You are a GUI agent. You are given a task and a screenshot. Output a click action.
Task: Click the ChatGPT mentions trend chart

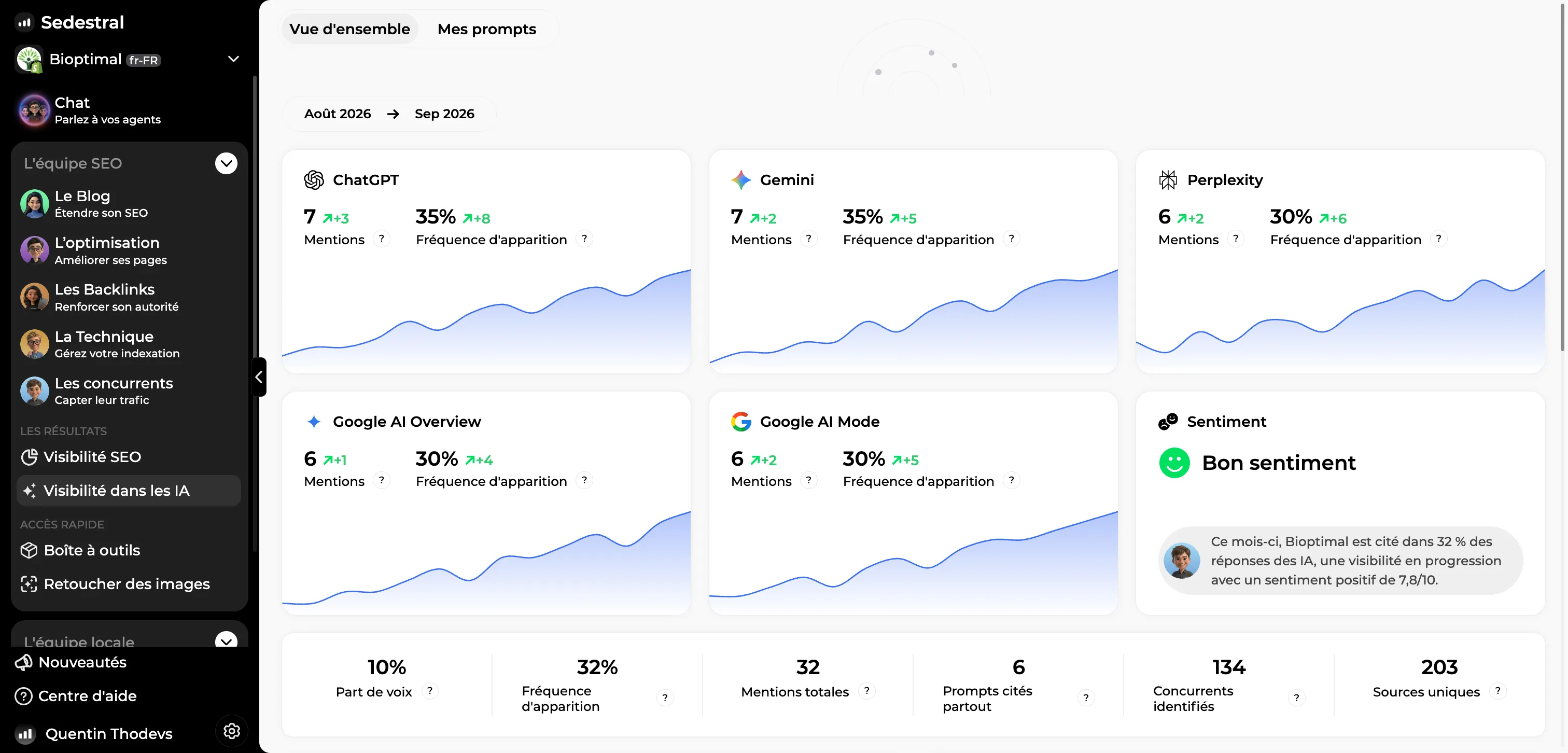[x=486, y=321]
